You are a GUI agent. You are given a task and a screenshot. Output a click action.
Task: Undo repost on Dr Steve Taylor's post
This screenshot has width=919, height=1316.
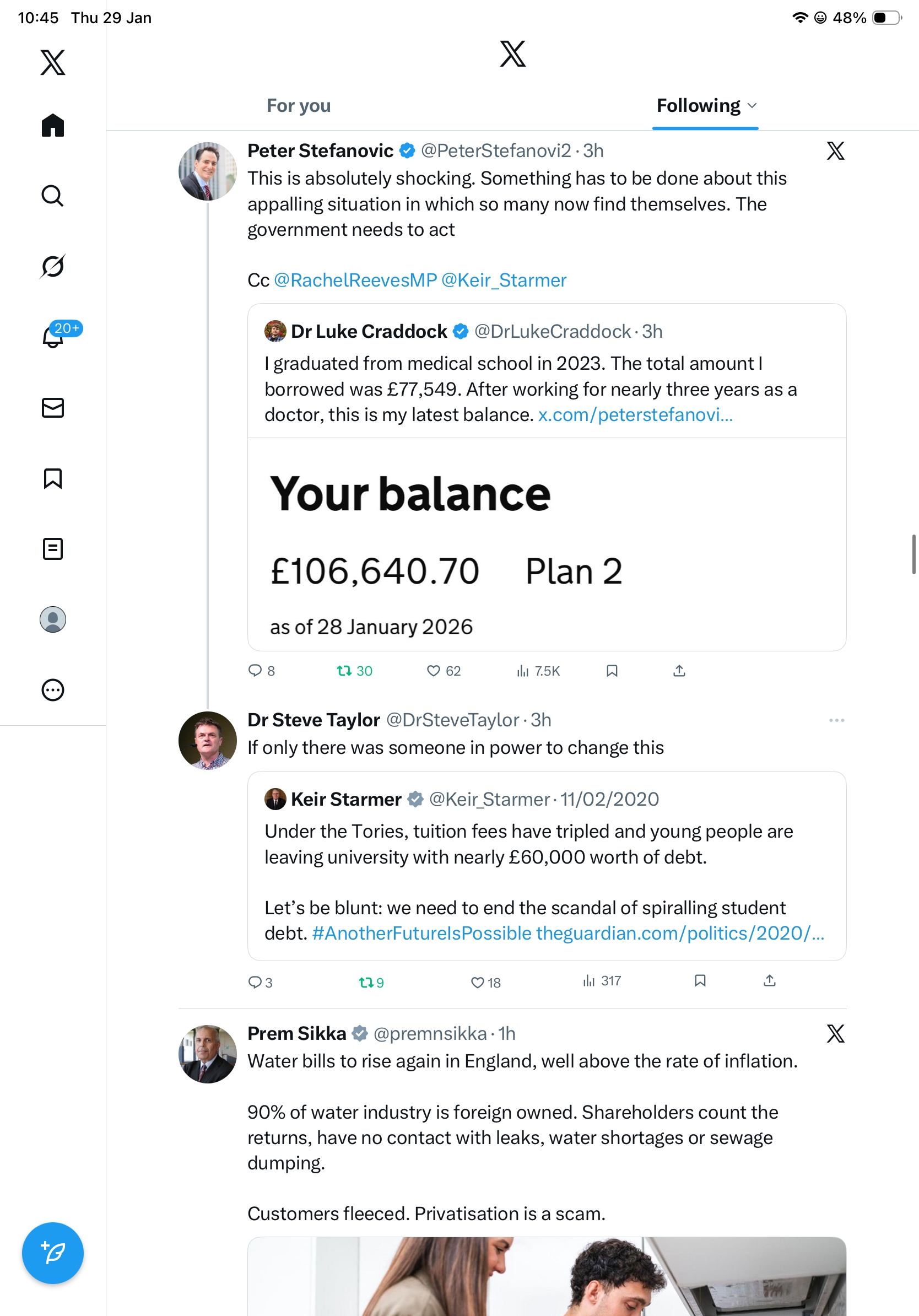(x=366, y=983)
